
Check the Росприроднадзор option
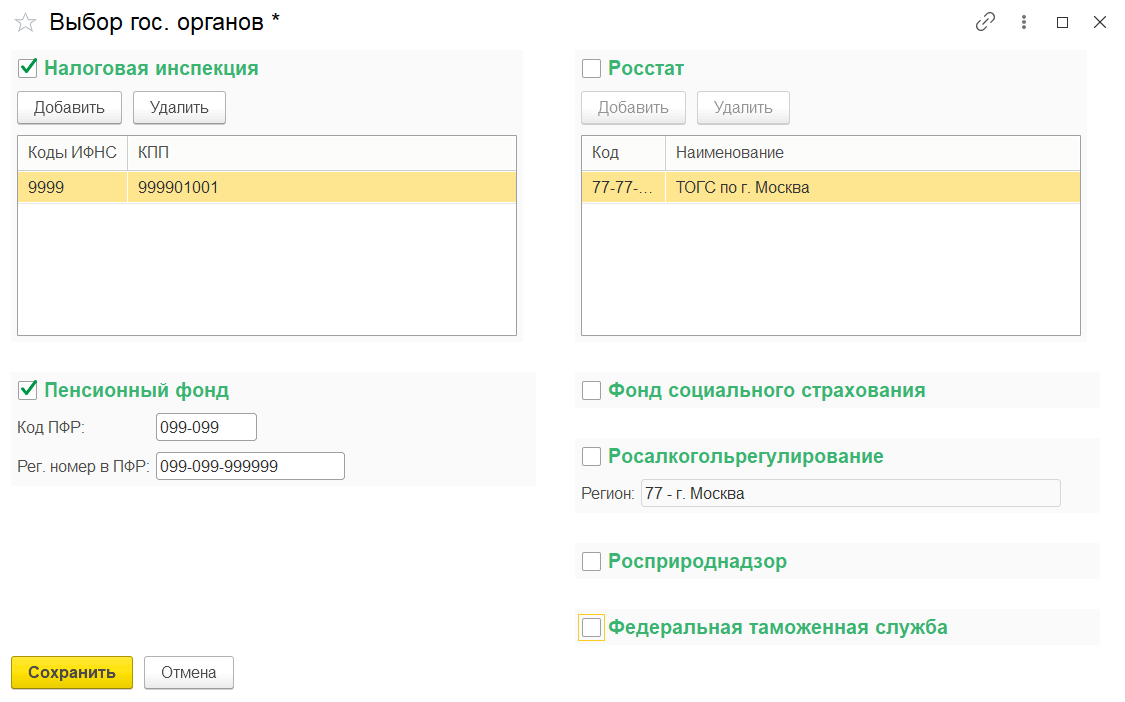[592, 562]
